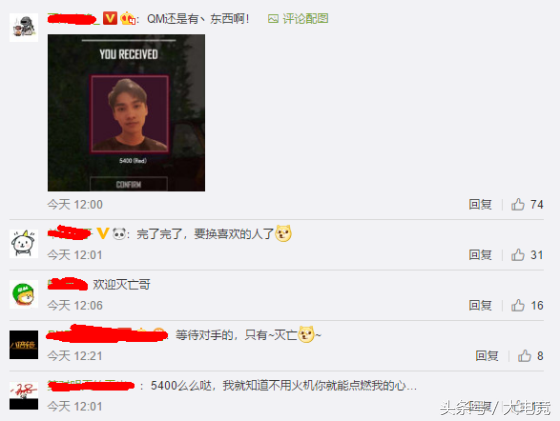Open the green-helmet dog avatar profile

coord(24,294)
